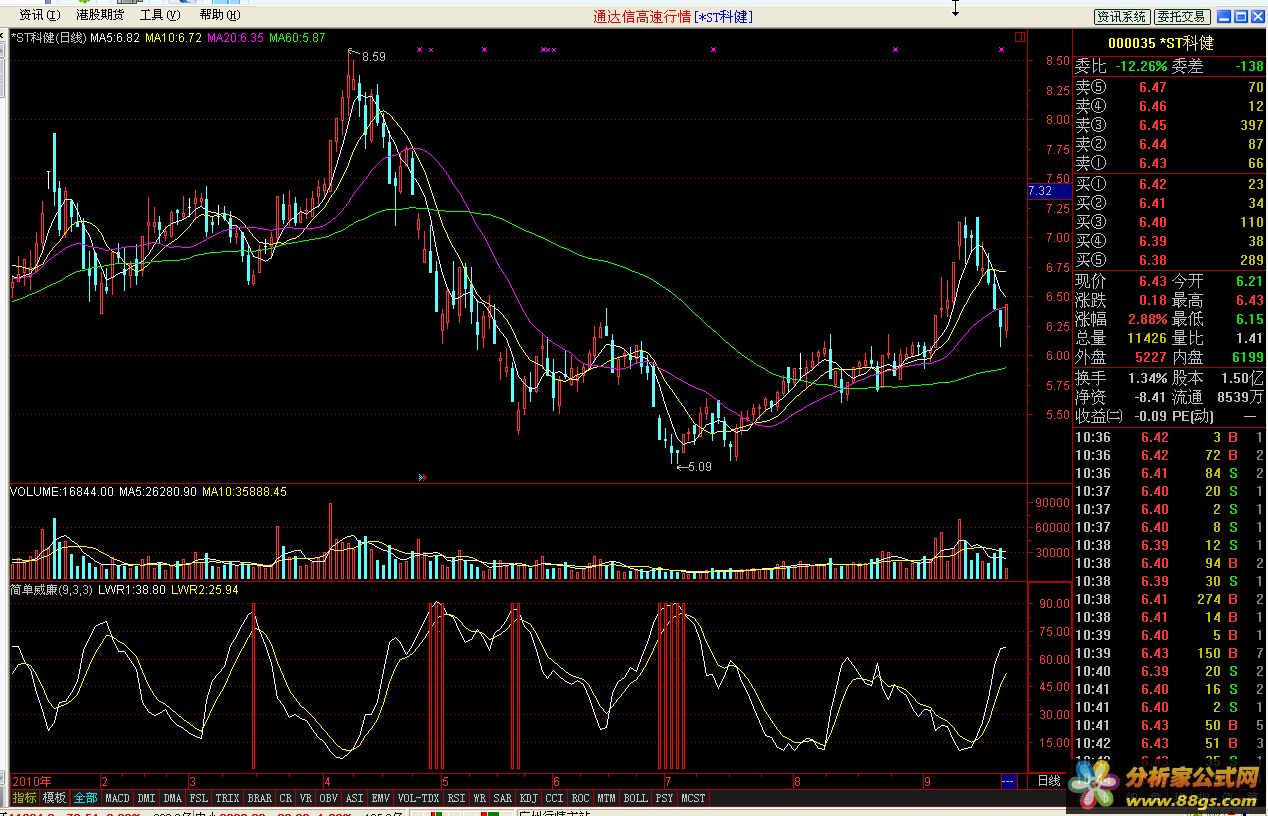Click the 10:38 trade row with 274 B
1268x816 pixels.
tap(1169, 599)
